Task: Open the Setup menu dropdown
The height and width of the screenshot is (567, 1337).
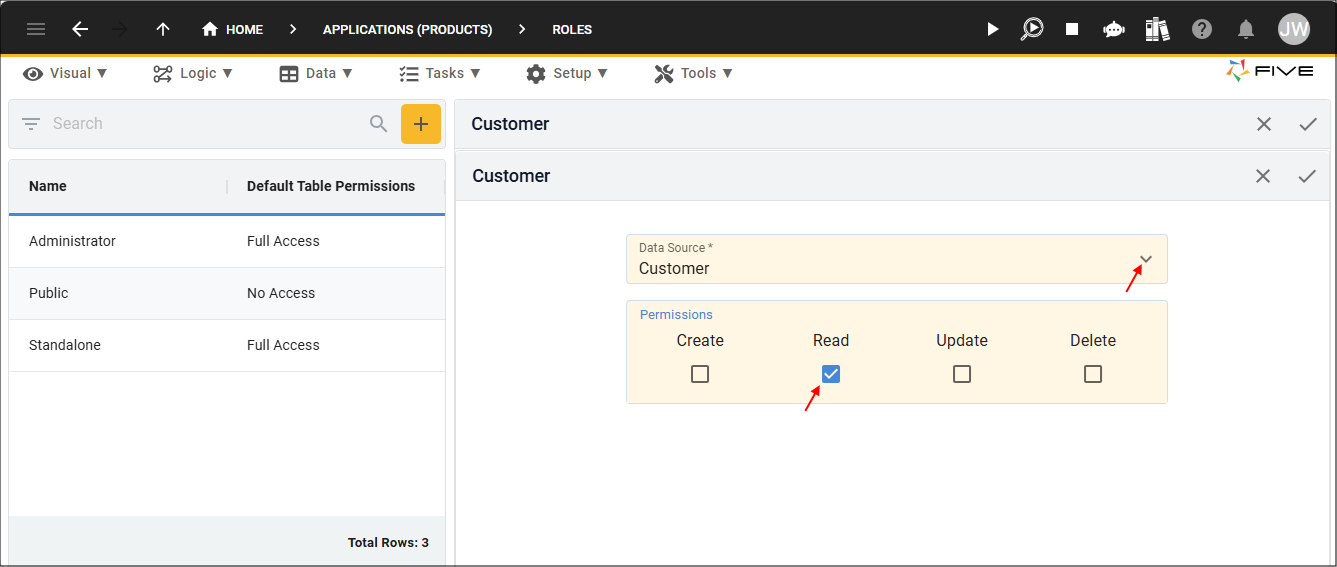Action: coord(567,73)
